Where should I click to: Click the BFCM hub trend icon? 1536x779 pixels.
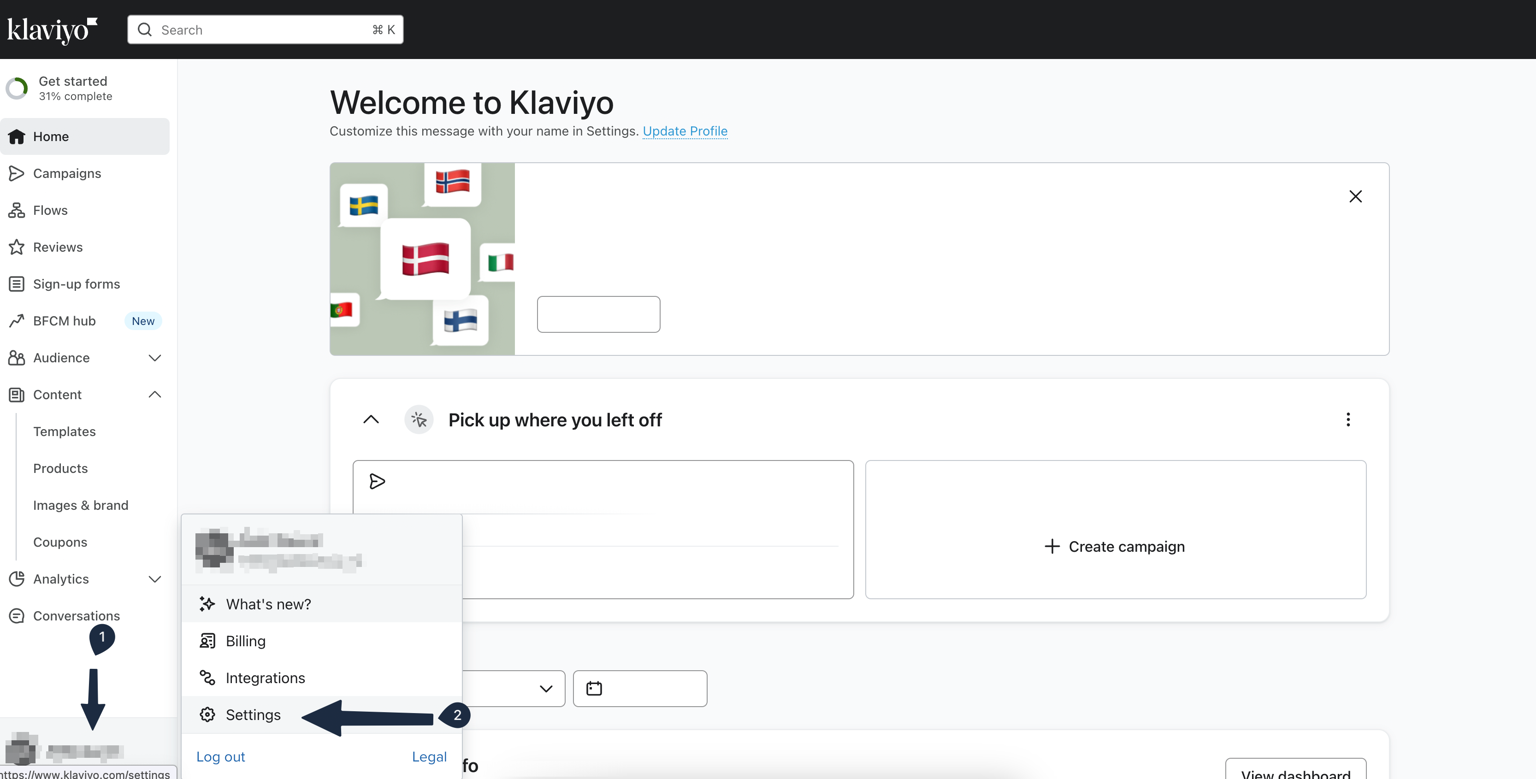17,321
